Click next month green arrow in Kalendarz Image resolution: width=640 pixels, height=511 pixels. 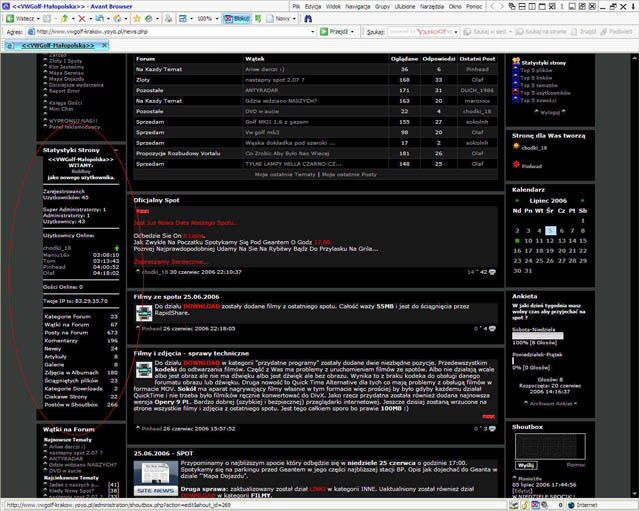click(x=582, y=201)
